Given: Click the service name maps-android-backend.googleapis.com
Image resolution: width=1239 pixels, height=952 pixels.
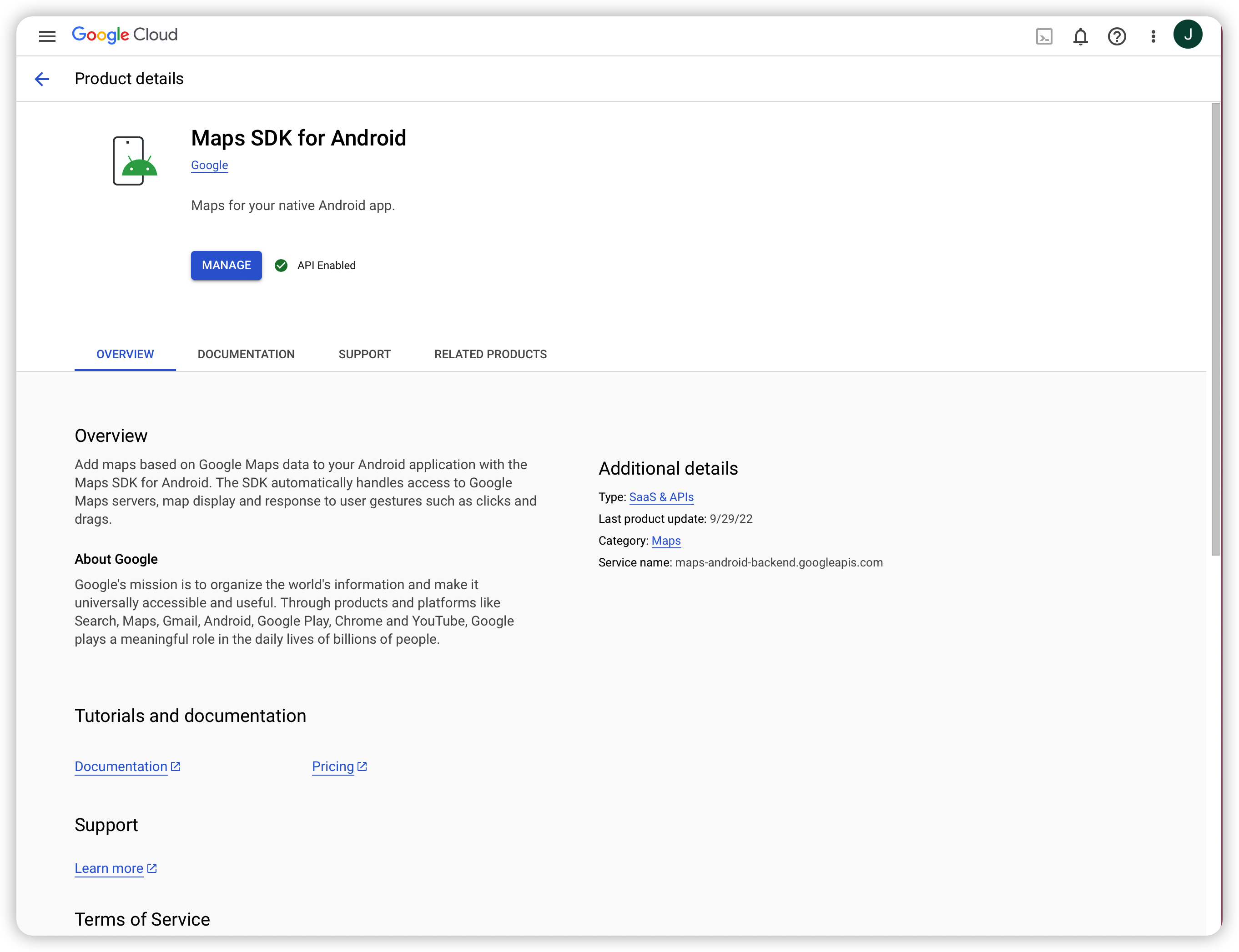Looking at the screenshot, I should tap(779, 562).
